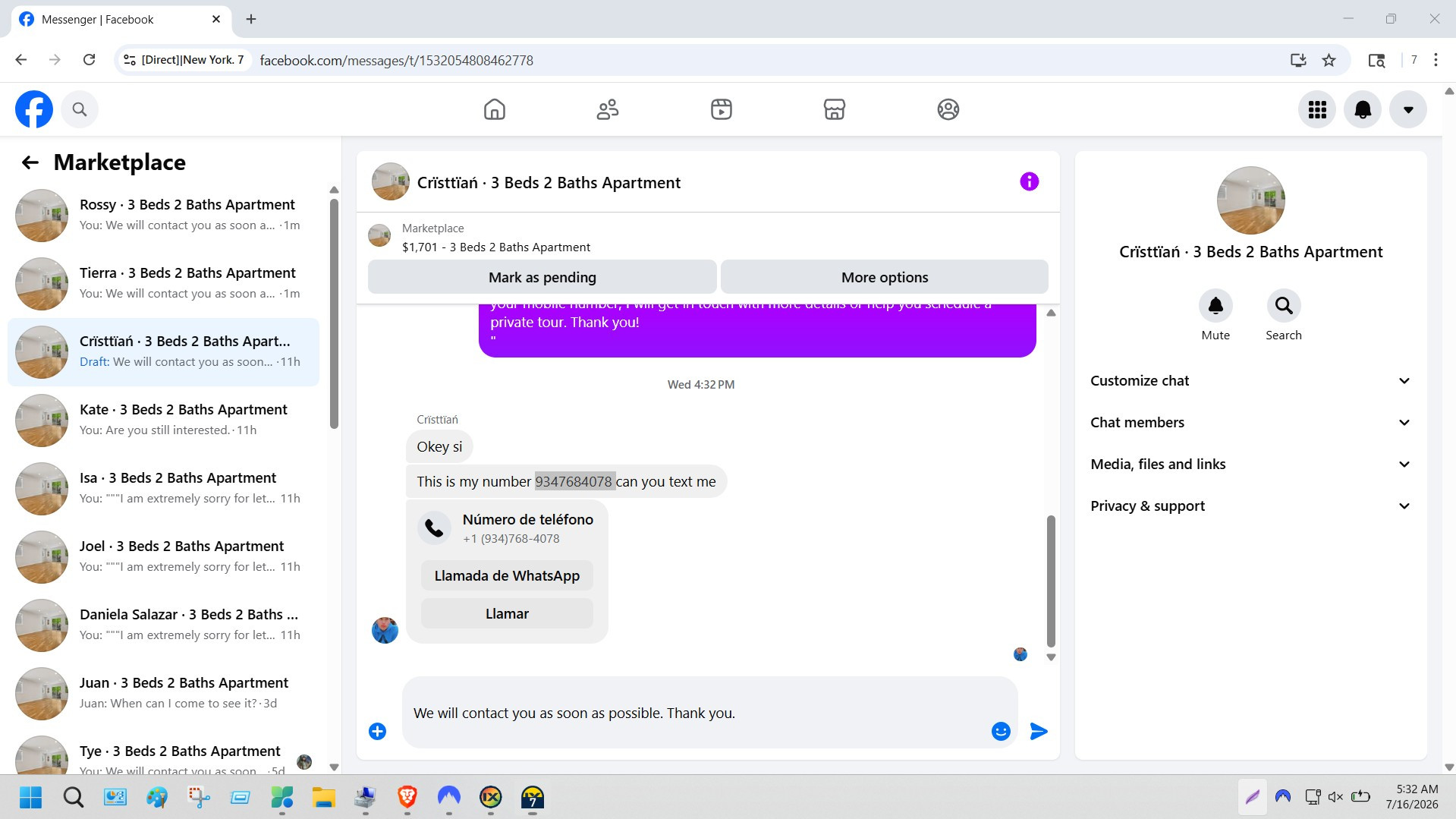The height and width of the screenshot is (819, 1456).
Task: Click the conversation list scrollbar
Action: point(334,315)
